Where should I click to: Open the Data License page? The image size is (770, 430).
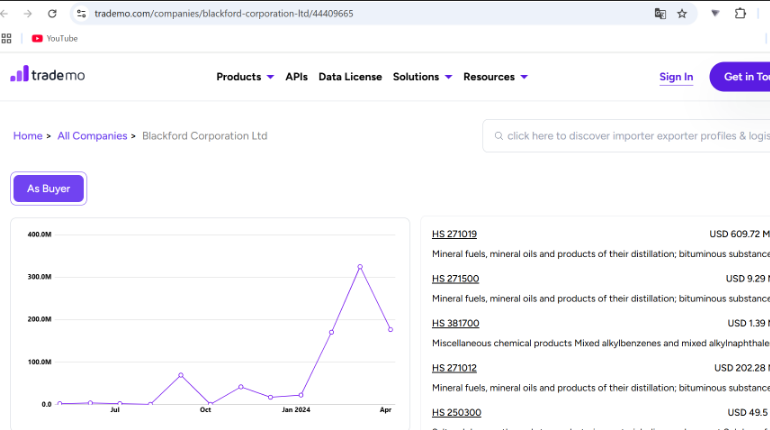click(x=350, y=77)
